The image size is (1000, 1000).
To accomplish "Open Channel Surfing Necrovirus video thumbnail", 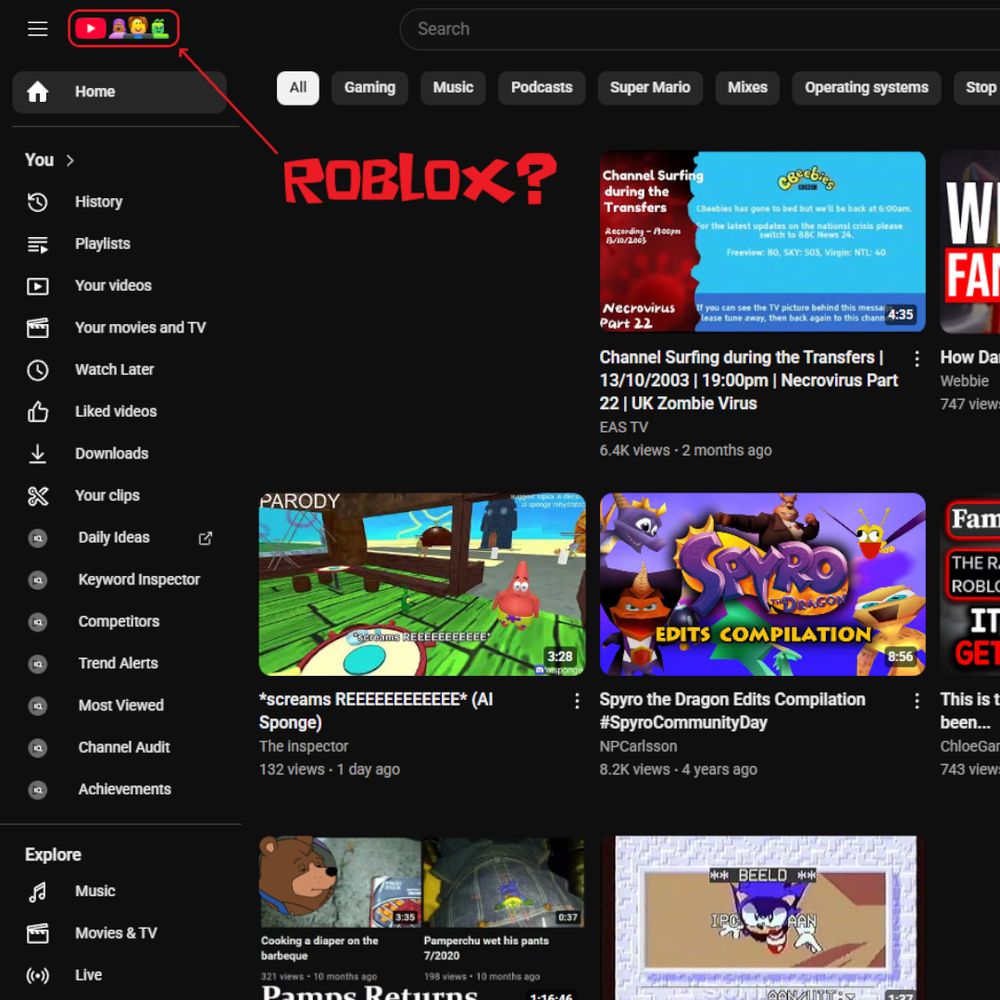I will point(762,242).
